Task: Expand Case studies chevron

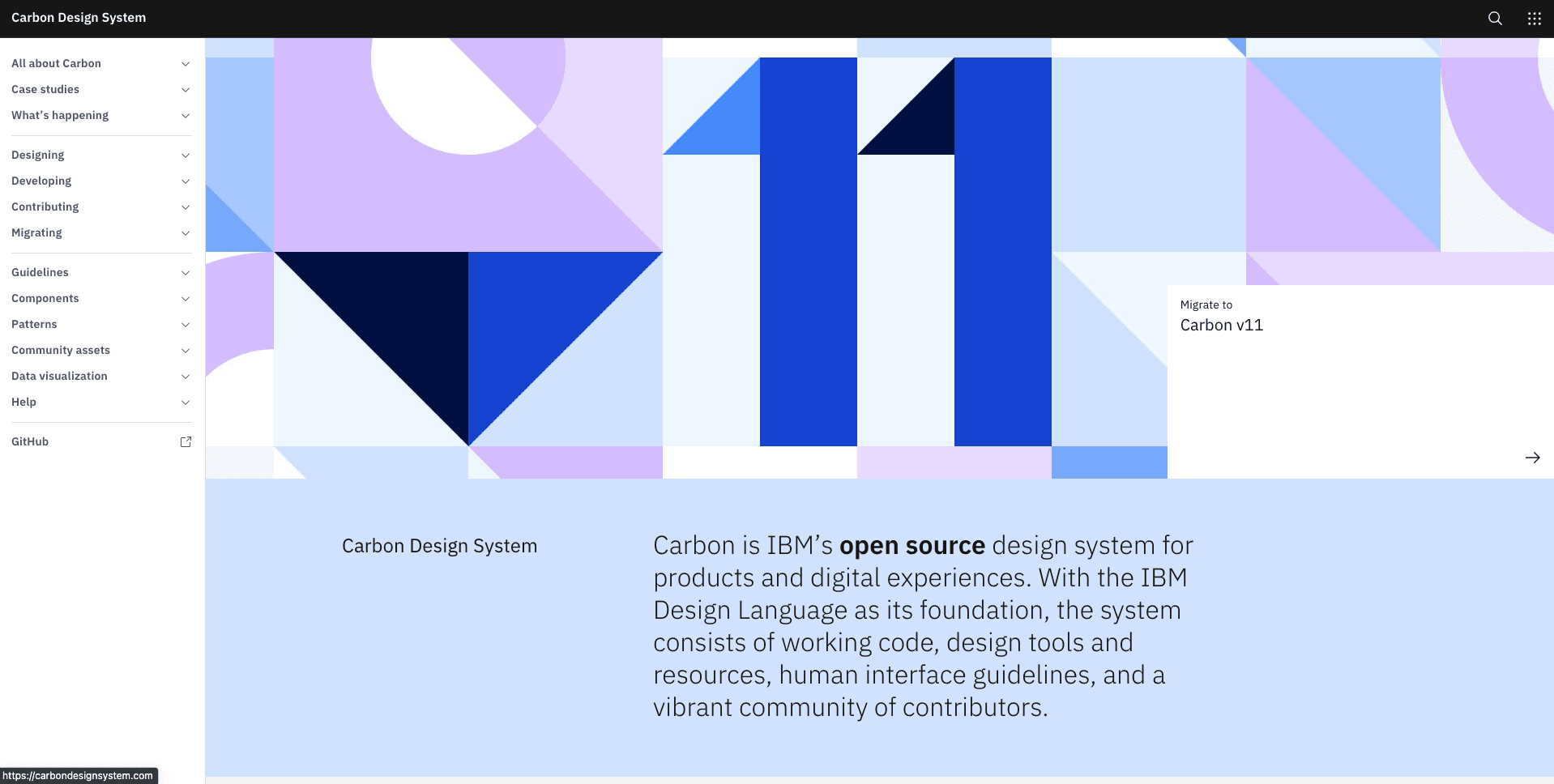Action: click(186, 90)
